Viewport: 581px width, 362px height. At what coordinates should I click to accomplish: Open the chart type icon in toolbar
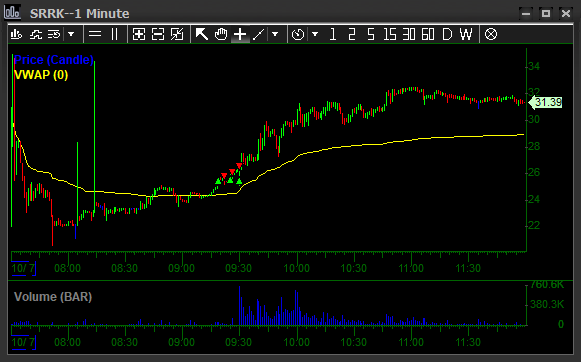pyautogui.click(x=16, y=34)
